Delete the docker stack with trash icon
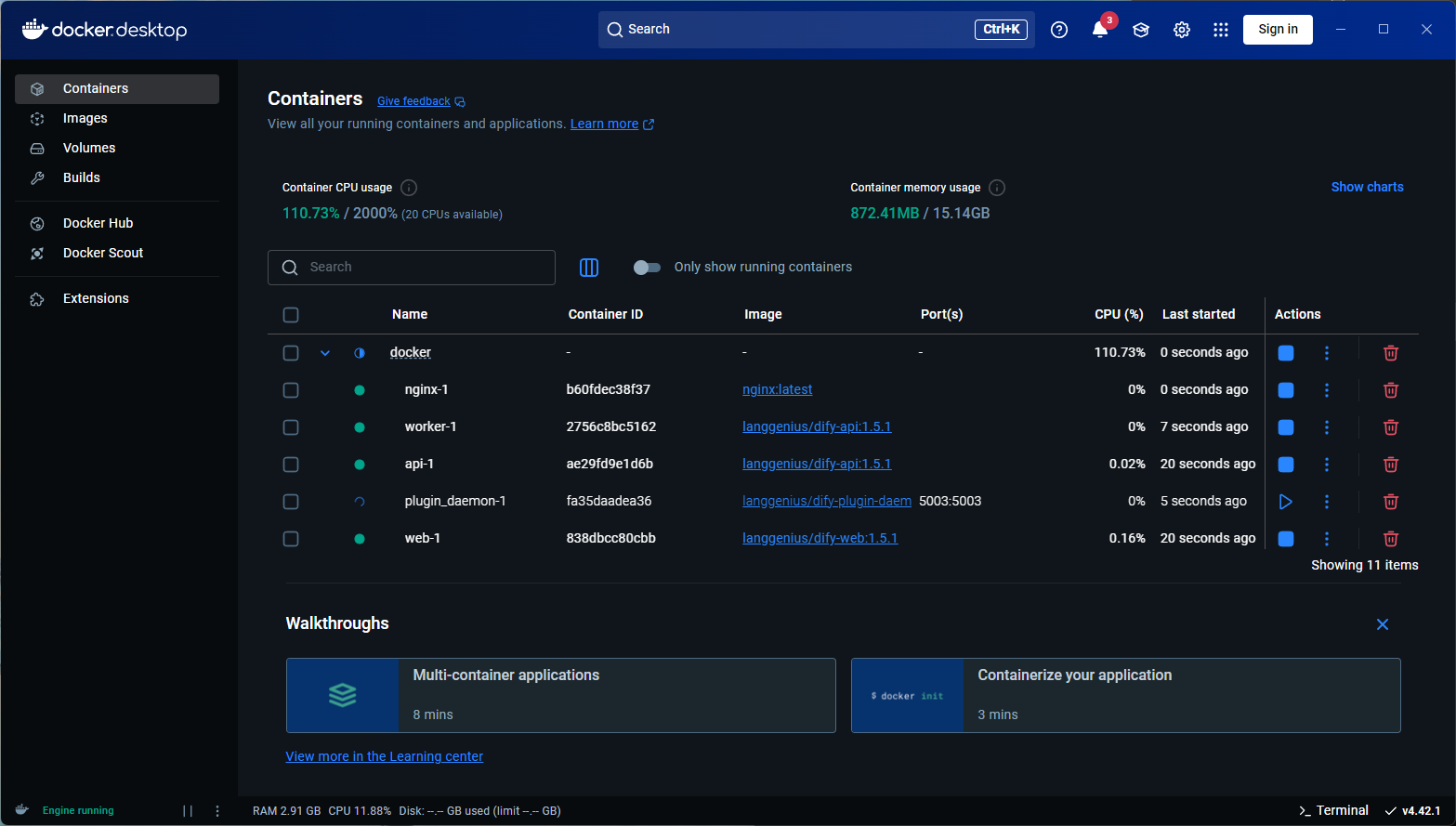The width and height of the screenshot is (1456, 826). pyautogui.click(x=1391, y=353)
